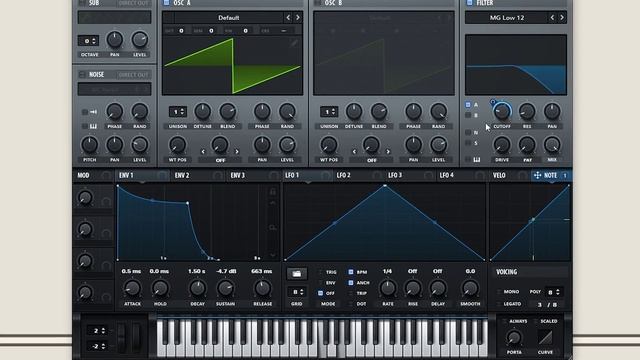
Task: Click the POLY voice count stepper
Action: click(553, 292)
